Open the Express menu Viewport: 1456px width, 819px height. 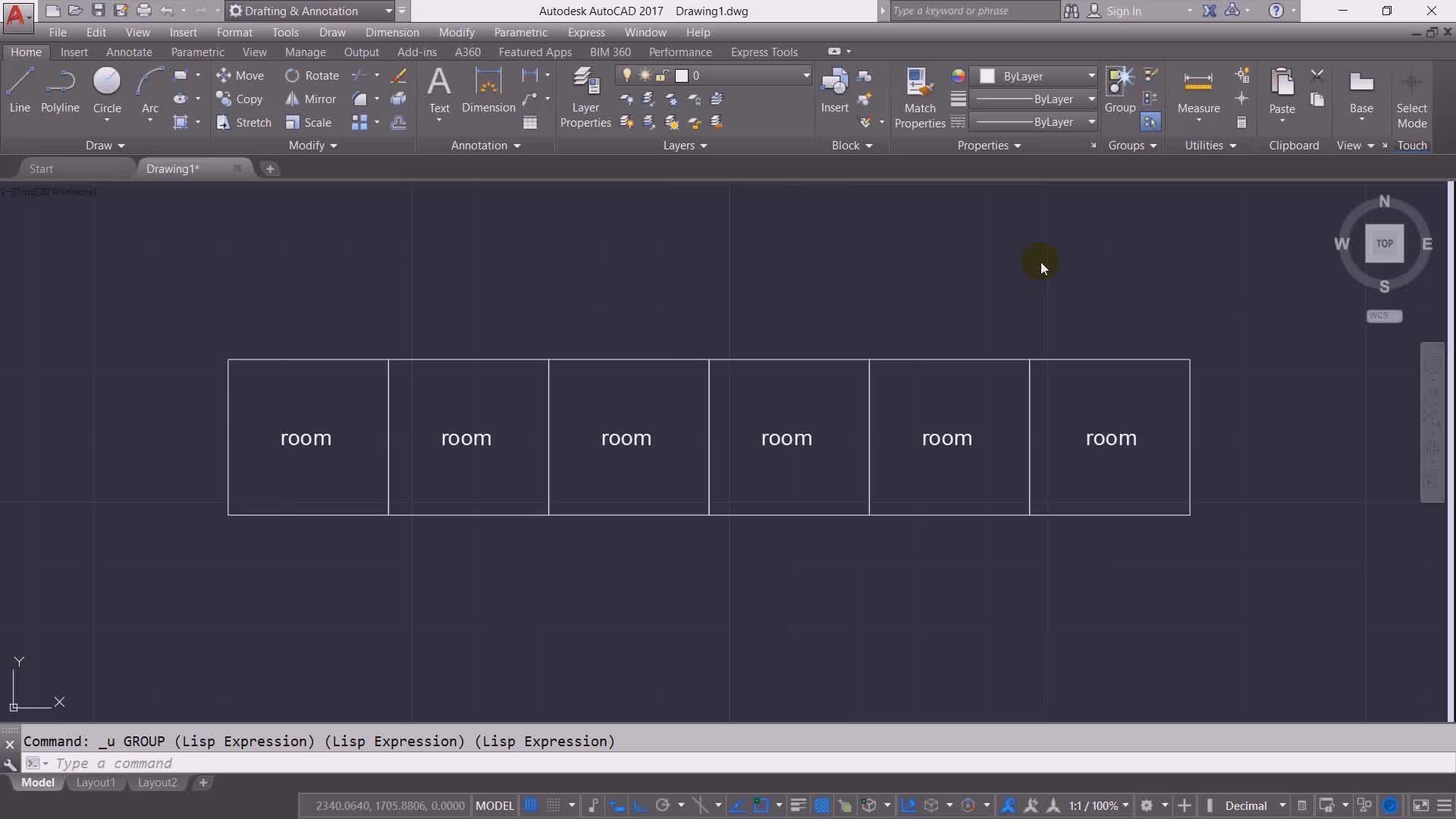click(585, 32)
